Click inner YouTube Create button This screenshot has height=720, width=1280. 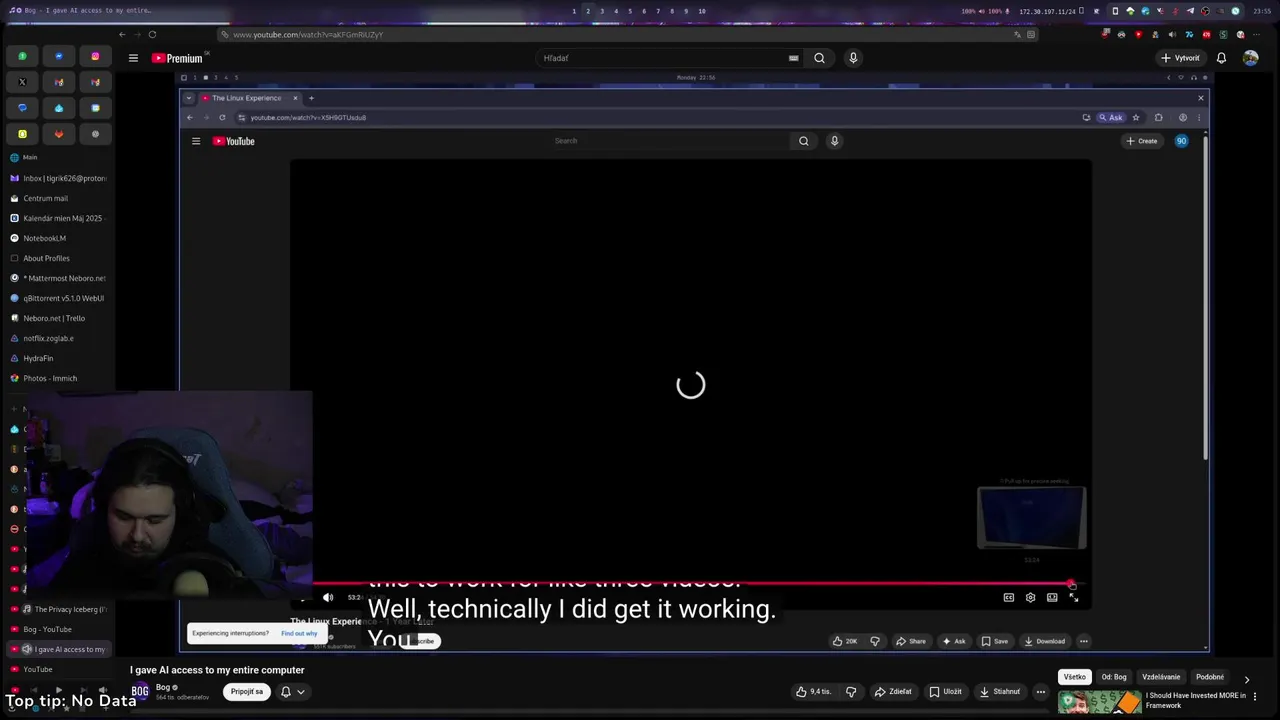click(1142, 141)
